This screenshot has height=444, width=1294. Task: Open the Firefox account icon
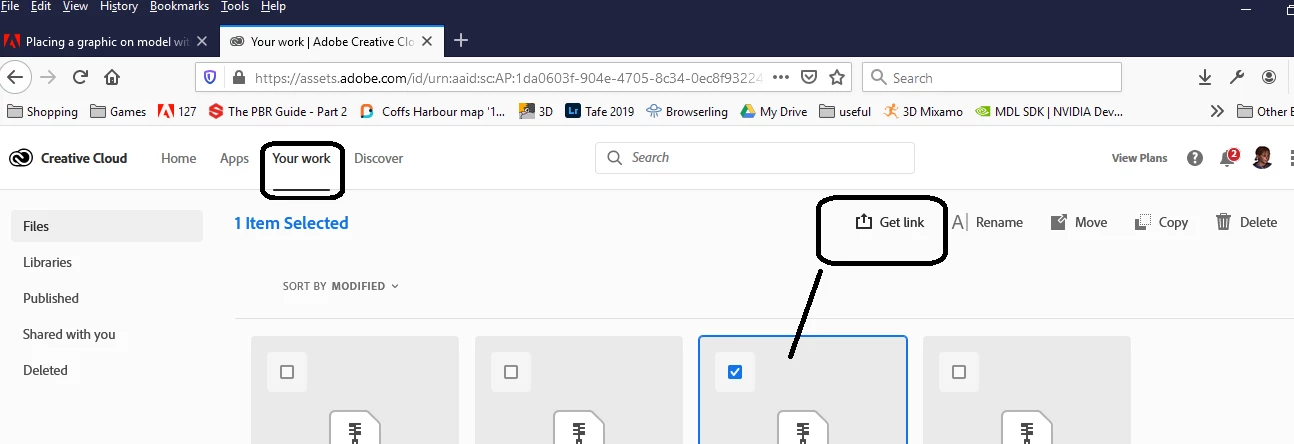pyautogui.click(x=1269, y=77)
